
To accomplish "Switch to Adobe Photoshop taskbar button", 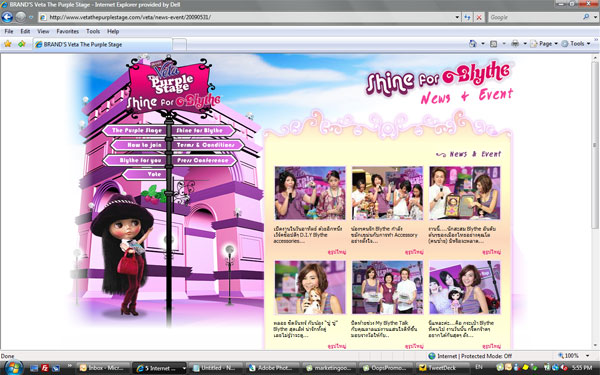I will coord(272,368).
